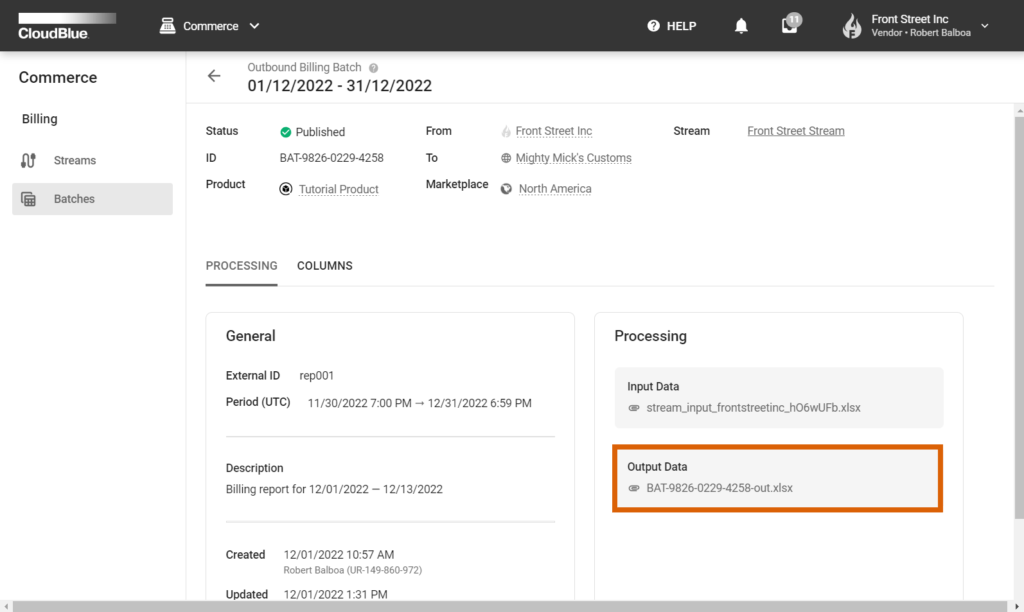1024x612 pixels.
Task: Go back using the back arrow
Action: 214,76
